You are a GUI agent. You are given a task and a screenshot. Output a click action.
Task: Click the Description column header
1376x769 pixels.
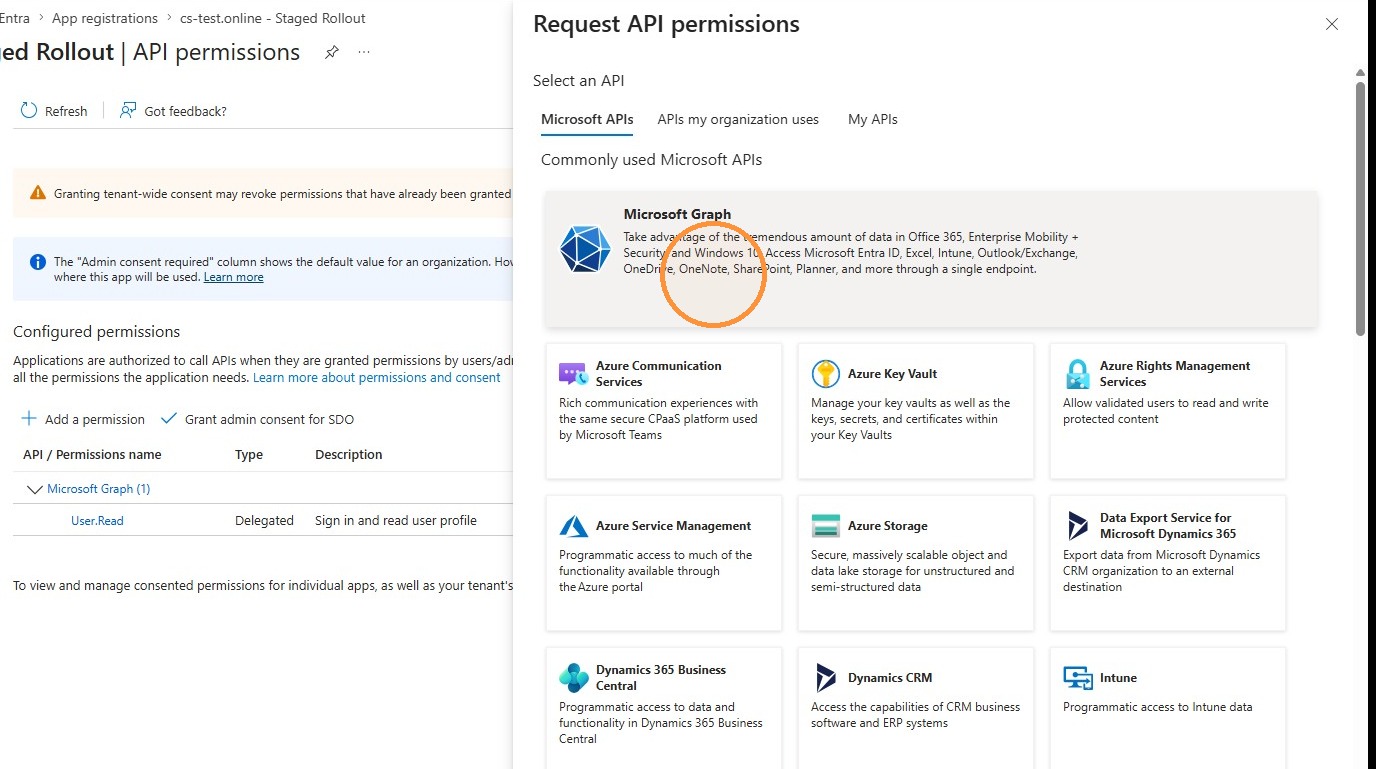pyautogui.click(x=349, y=454)
